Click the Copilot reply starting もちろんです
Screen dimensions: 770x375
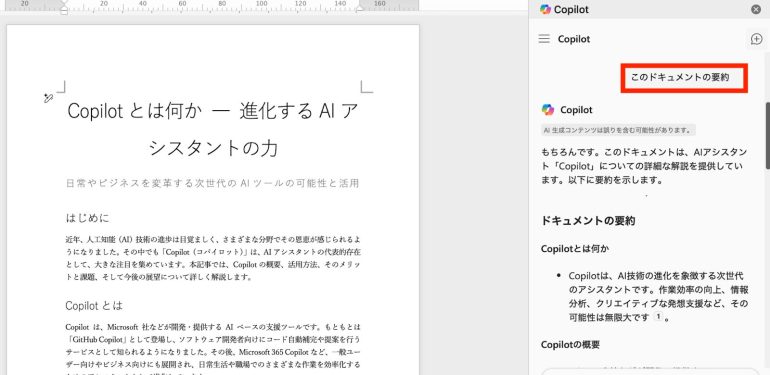click(645, 166)
